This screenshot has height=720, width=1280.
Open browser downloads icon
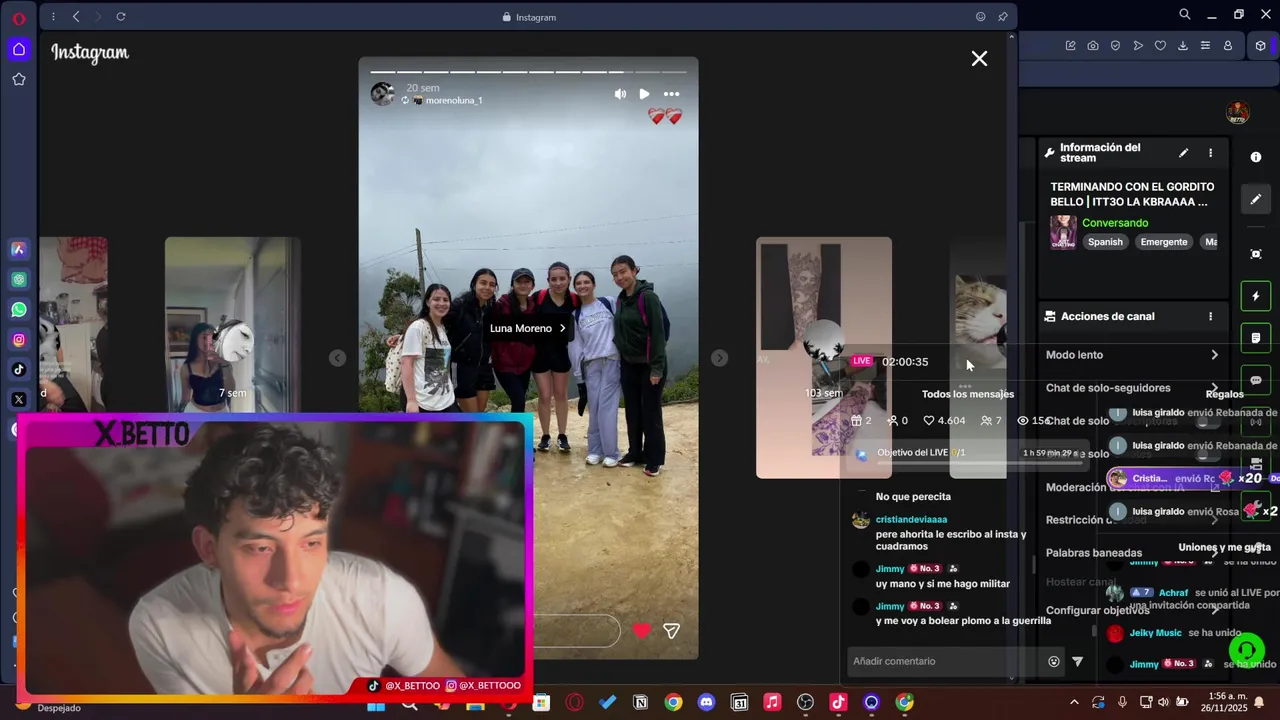point(1183,46)
